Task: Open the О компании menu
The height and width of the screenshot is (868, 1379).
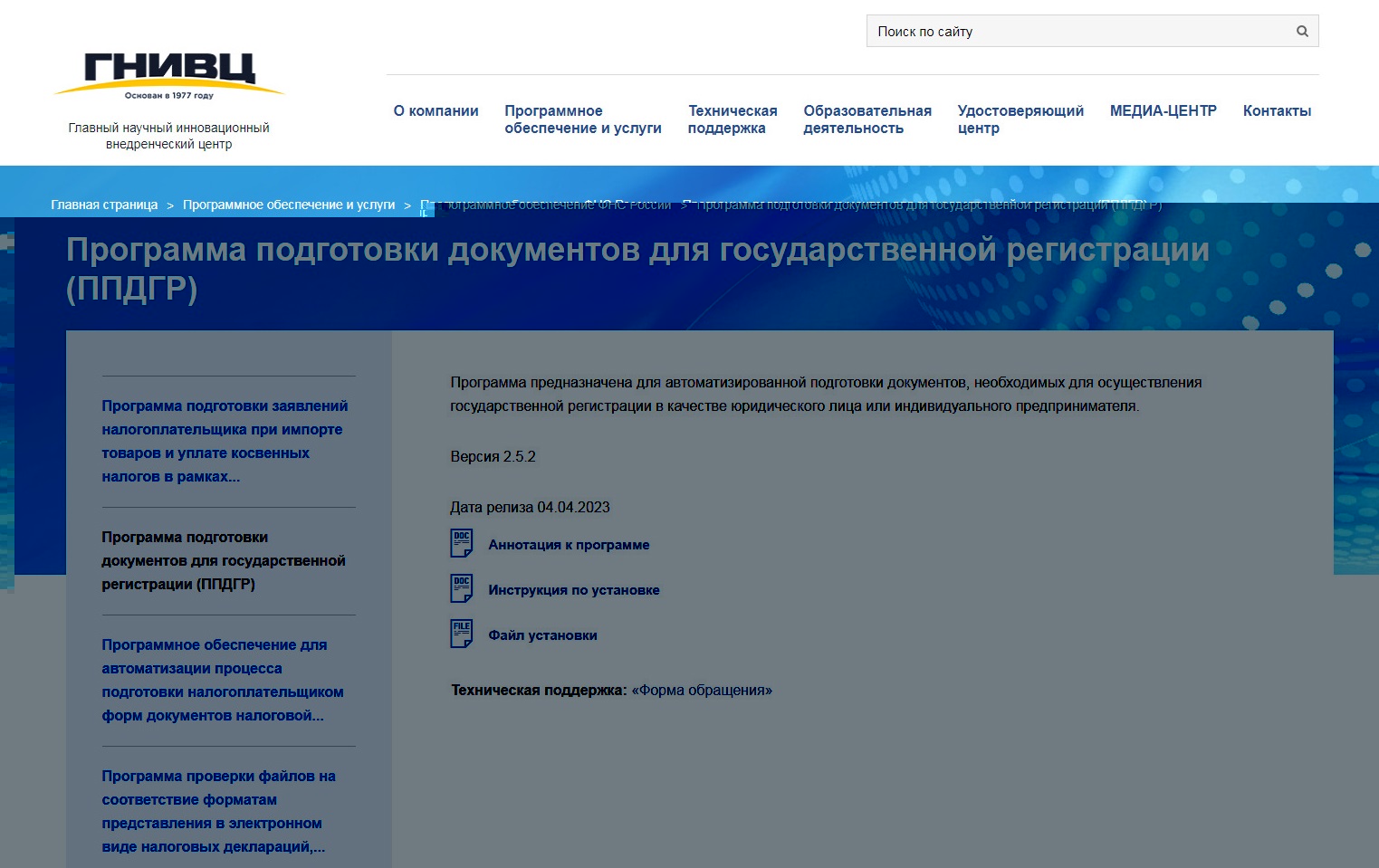Action: coord(436,110)
